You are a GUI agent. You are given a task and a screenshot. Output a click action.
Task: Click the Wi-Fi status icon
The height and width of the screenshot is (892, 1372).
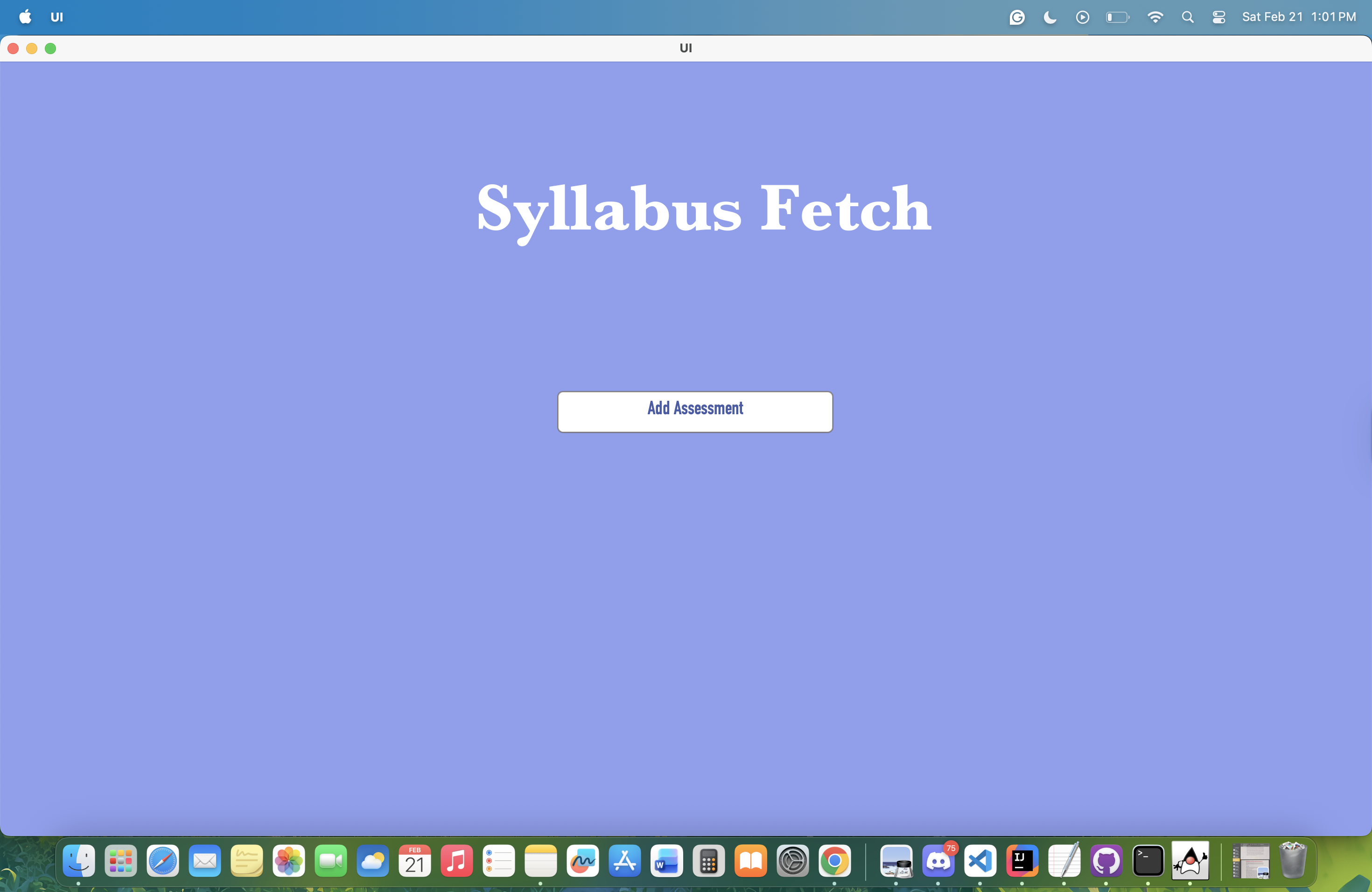[1155, 17]
